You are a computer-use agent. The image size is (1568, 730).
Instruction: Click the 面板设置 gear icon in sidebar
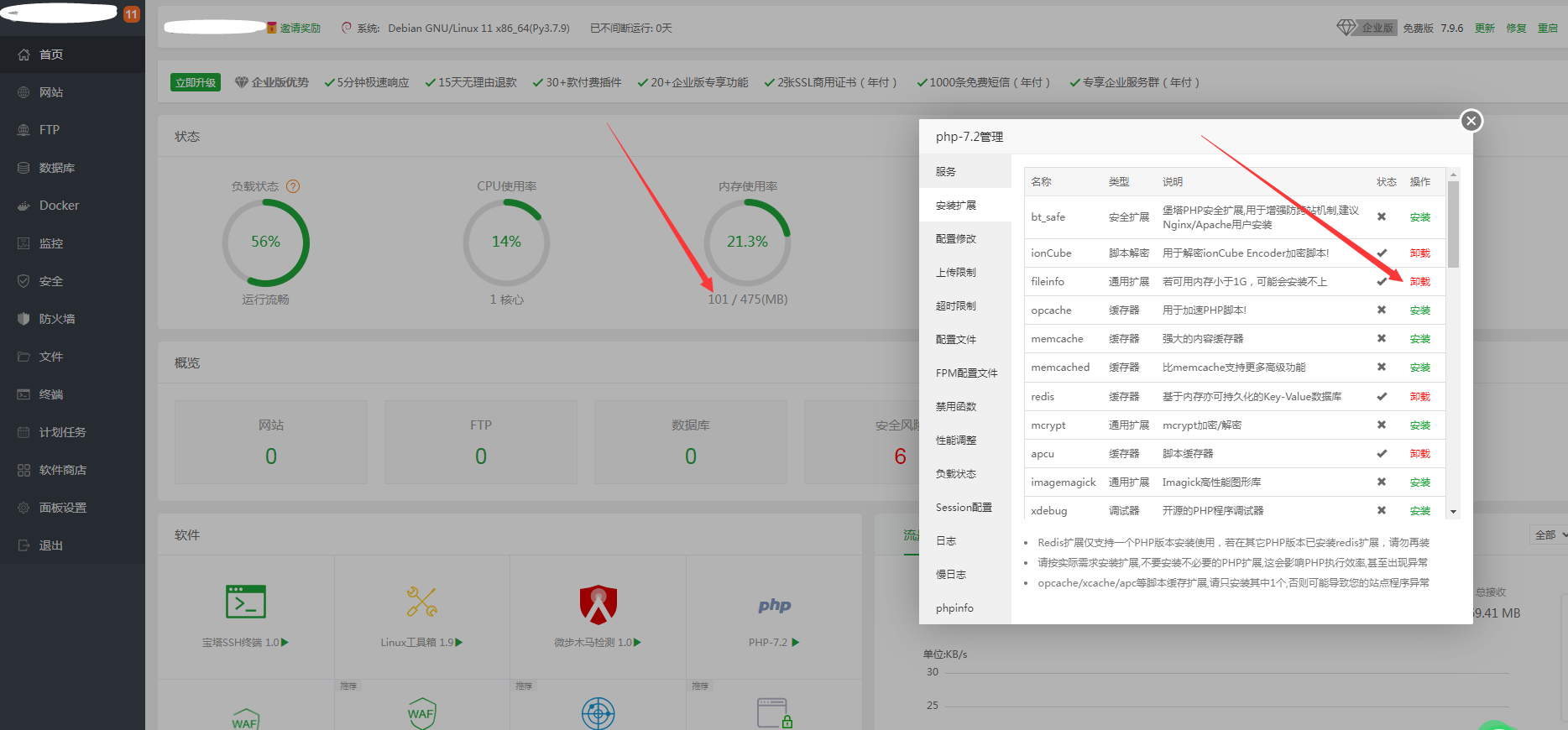coord(24,508)
